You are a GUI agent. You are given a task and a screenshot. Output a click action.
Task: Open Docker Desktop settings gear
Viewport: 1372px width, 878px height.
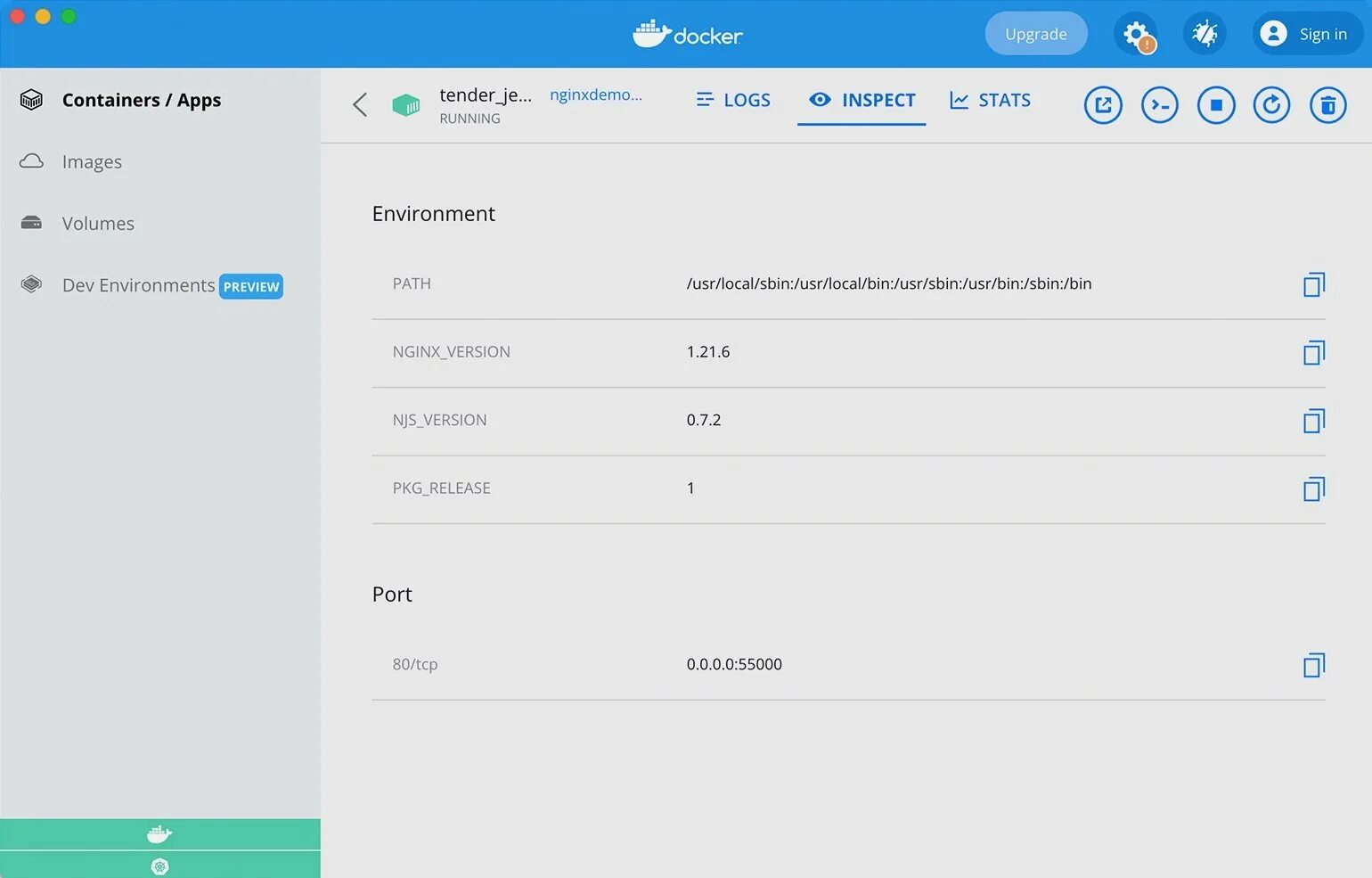click(x=1136, y=33)
